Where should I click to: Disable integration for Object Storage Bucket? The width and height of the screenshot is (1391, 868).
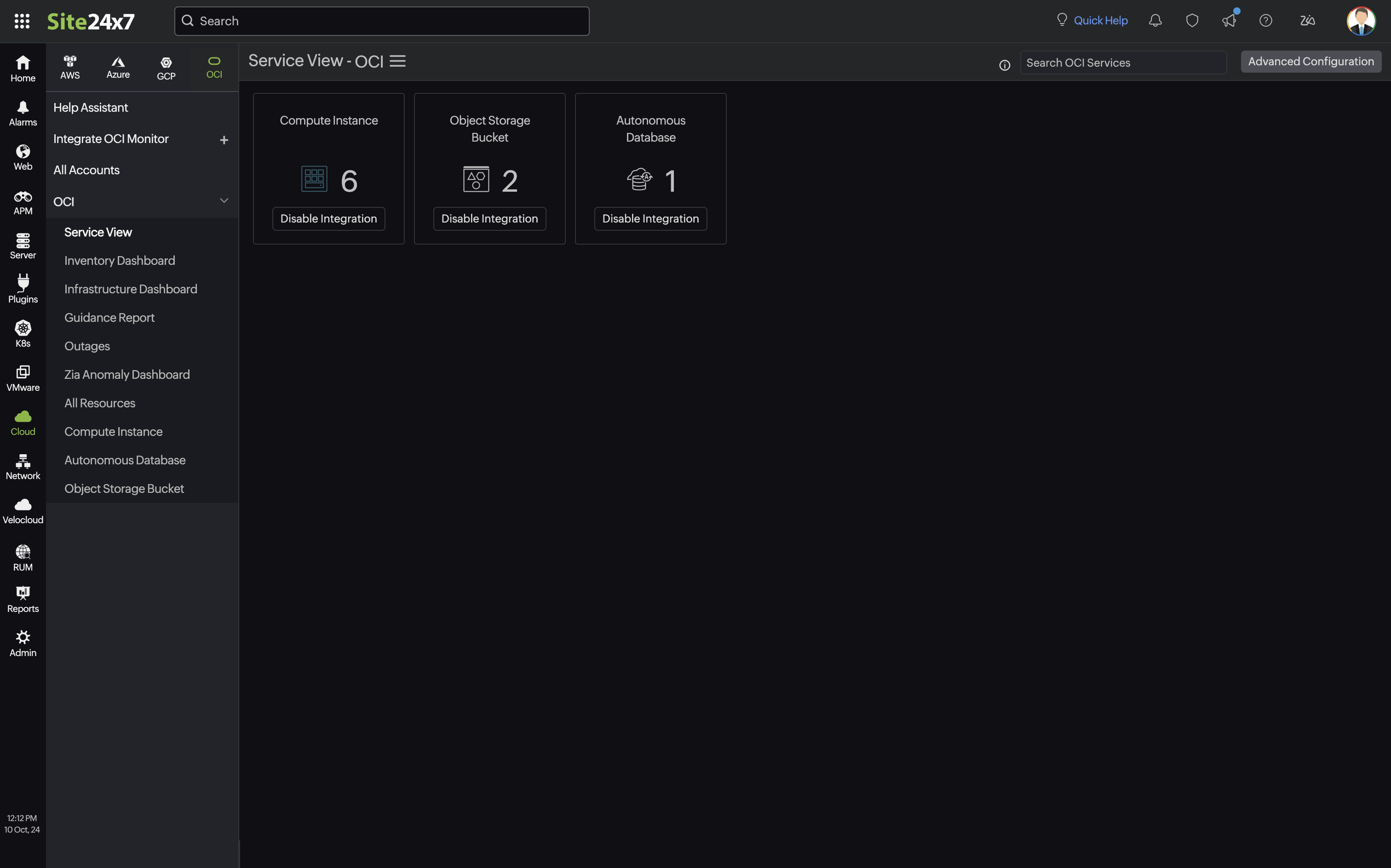click(x=489, y=218)
